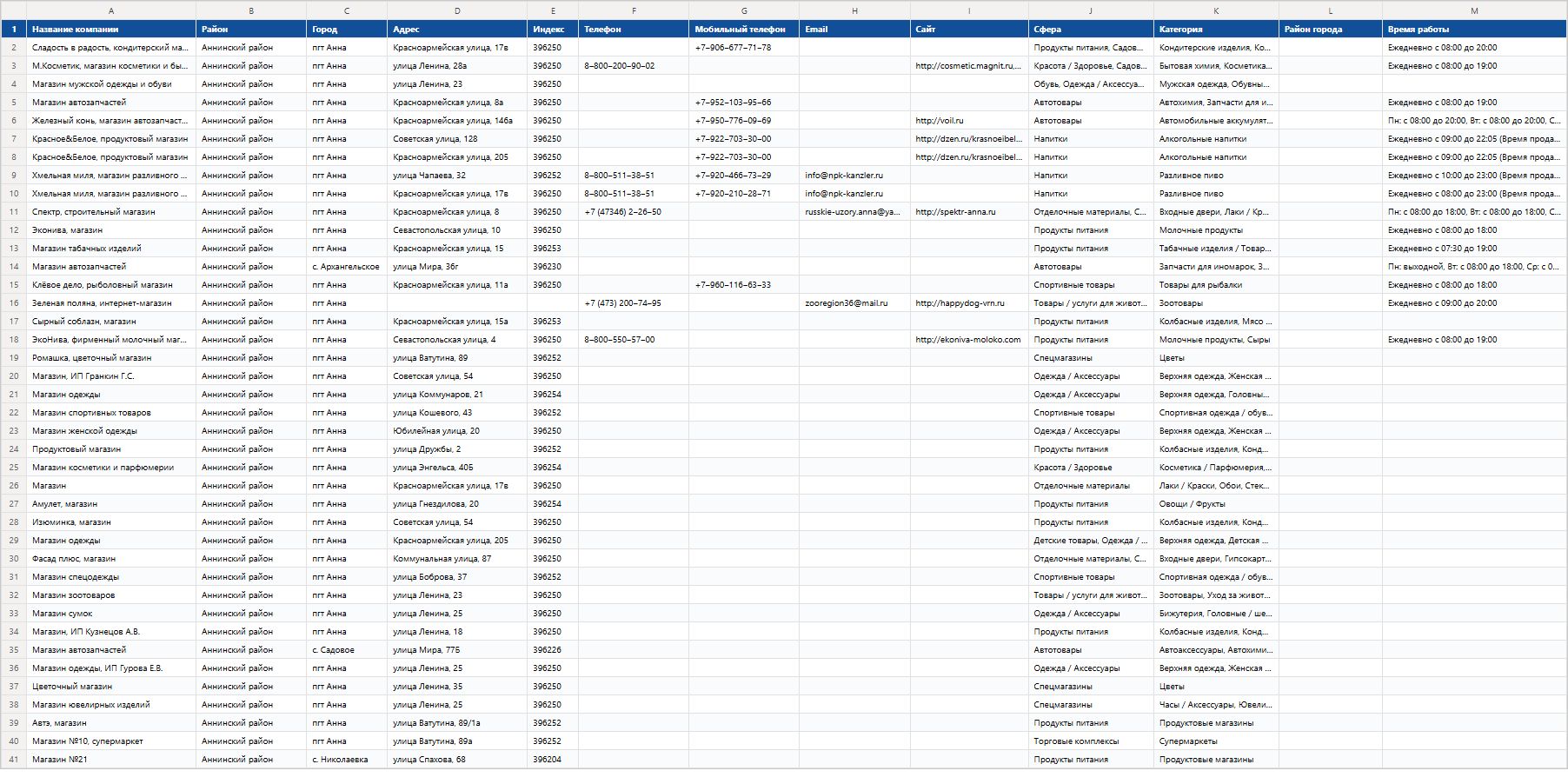Select the 'Торговые комплексы' sphere cell
This screenshot has height=784, width=1568.
(1091, 741)
